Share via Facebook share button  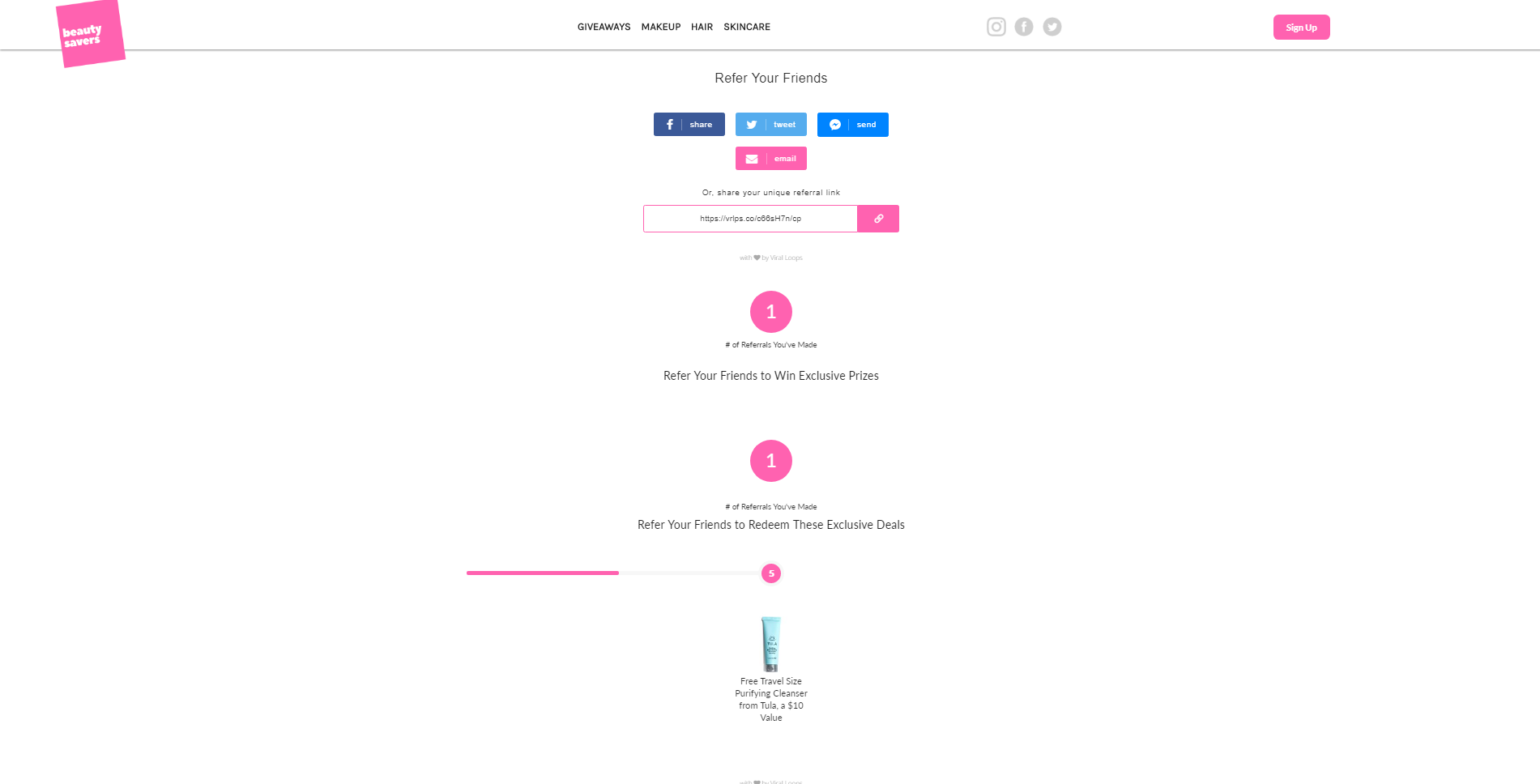point(689,125)
